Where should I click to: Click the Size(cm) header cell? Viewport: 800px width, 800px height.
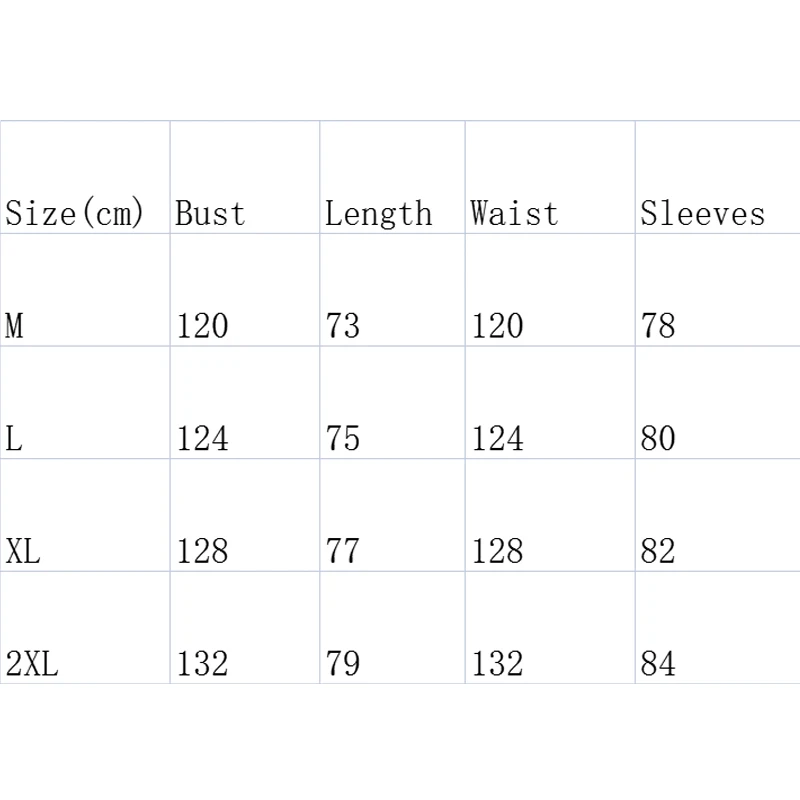click(x=75, y=213)
